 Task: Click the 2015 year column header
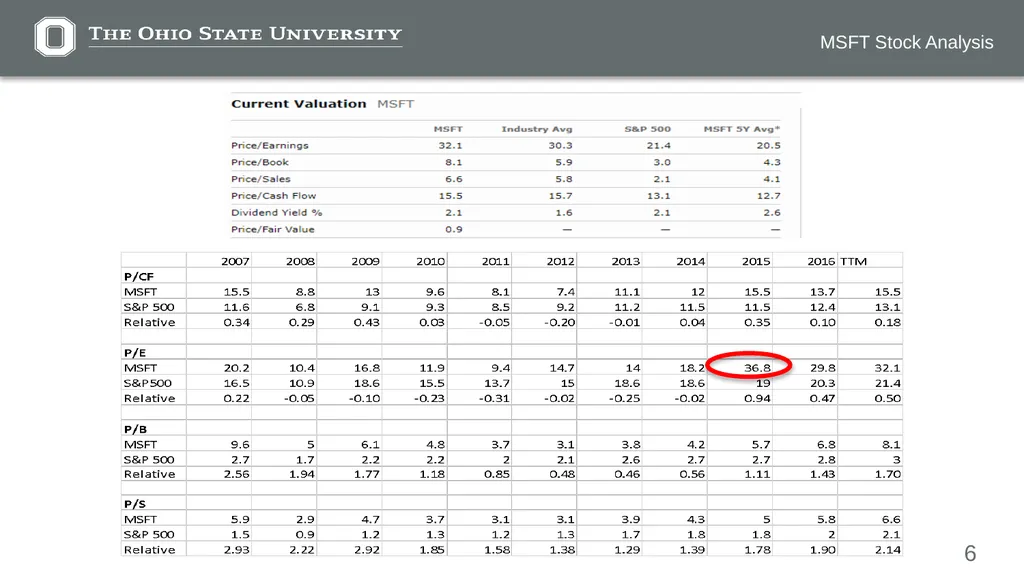coord(756,261)
